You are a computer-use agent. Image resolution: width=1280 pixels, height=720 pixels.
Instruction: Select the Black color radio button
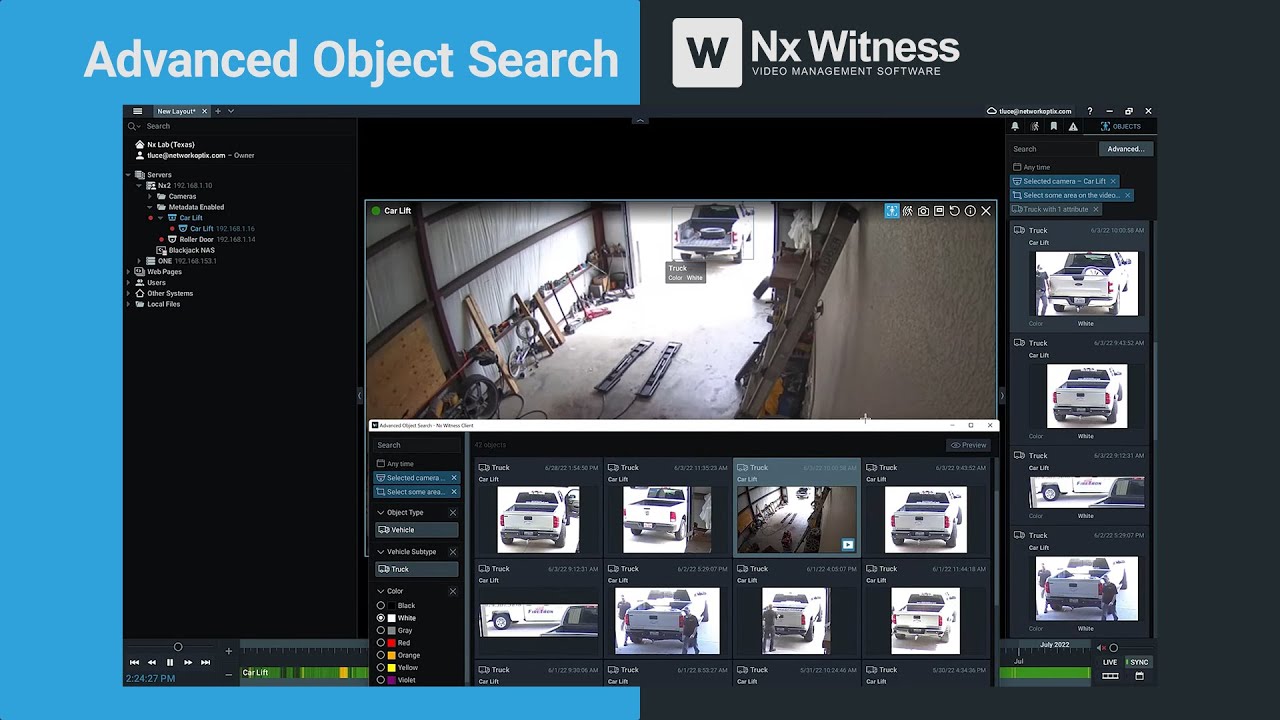(381, 606)
